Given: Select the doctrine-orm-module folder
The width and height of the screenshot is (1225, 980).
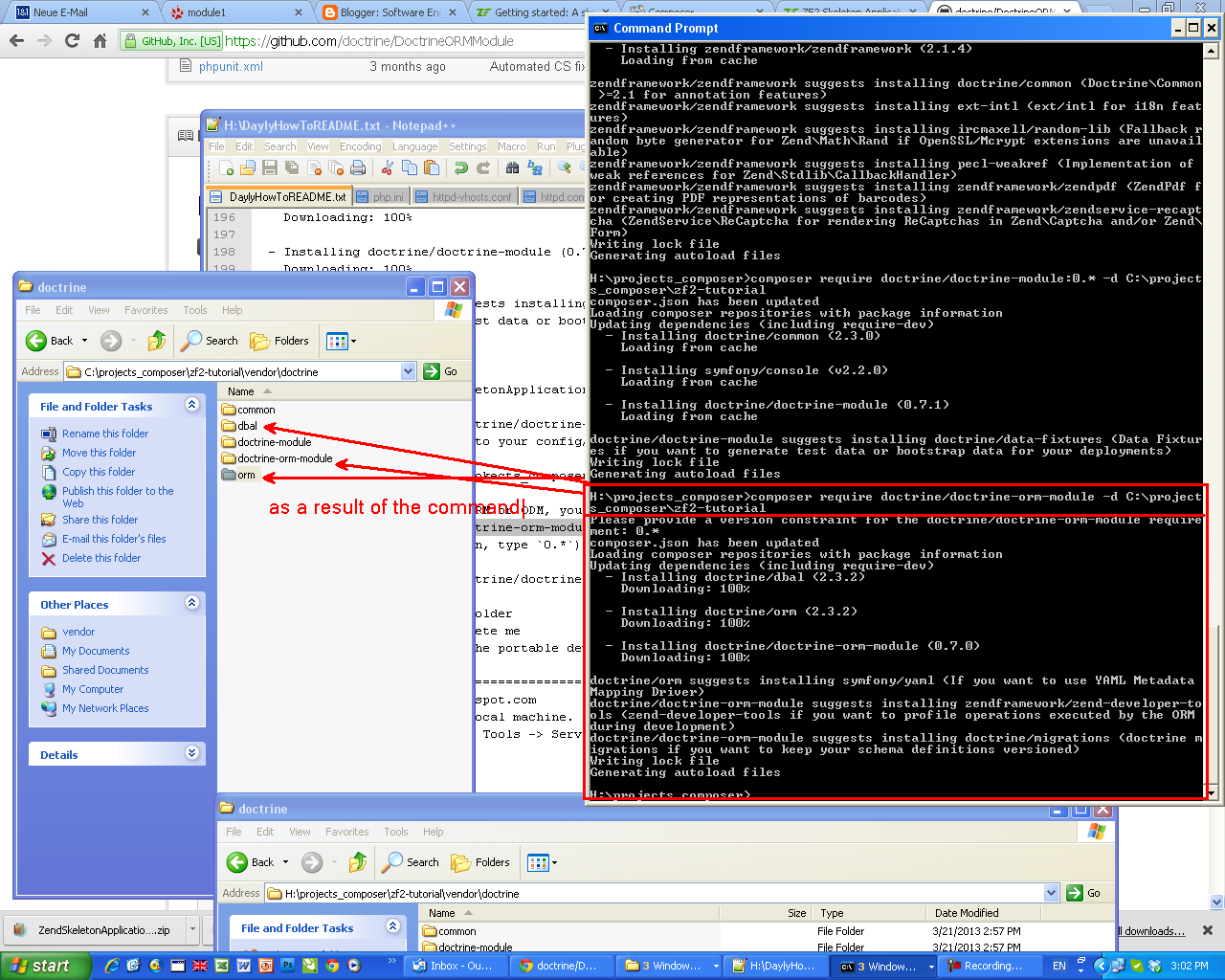Looking at the screenshot, I should pyautogui.click(x=278, y=458).
